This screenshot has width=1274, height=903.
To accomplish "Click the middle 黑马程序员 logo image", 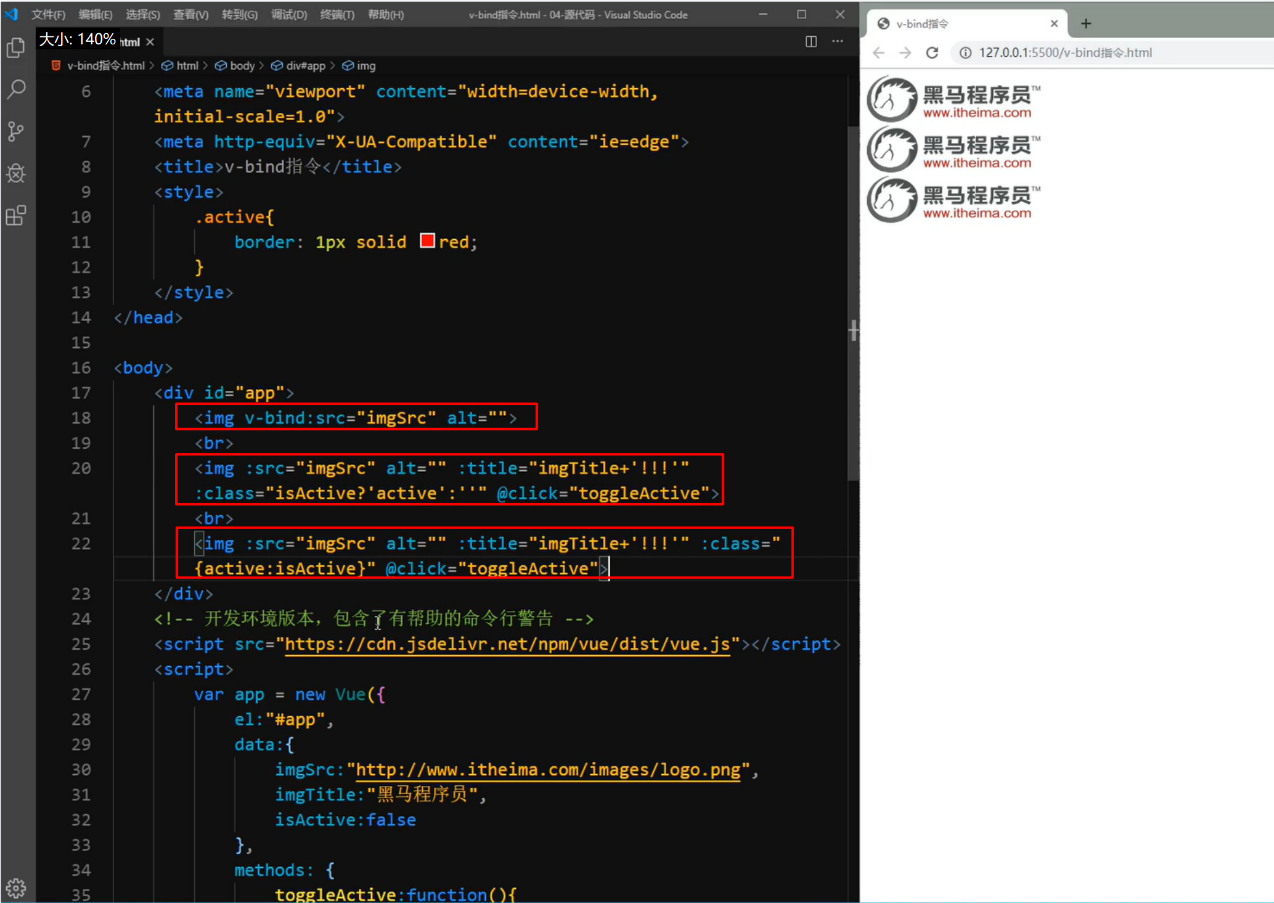I will 955,149.
